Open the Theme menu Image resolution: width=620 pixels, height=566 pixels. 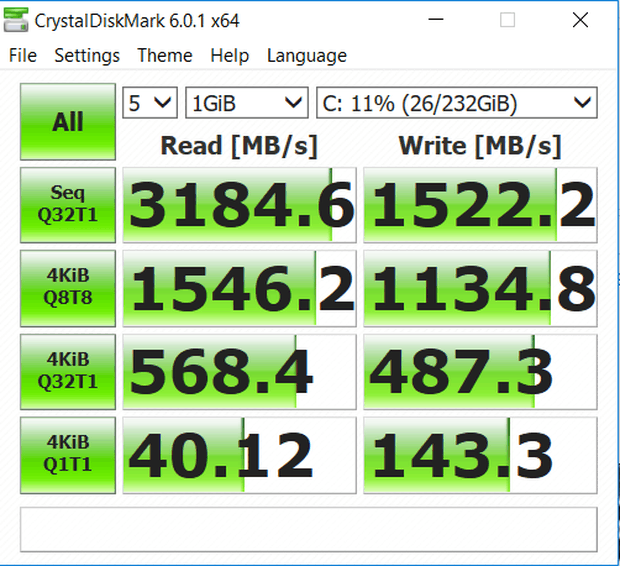click(165, 55)
